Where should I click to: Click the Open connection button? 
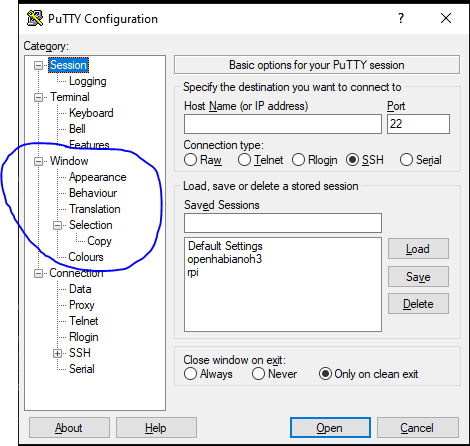[x=330, y=428]
